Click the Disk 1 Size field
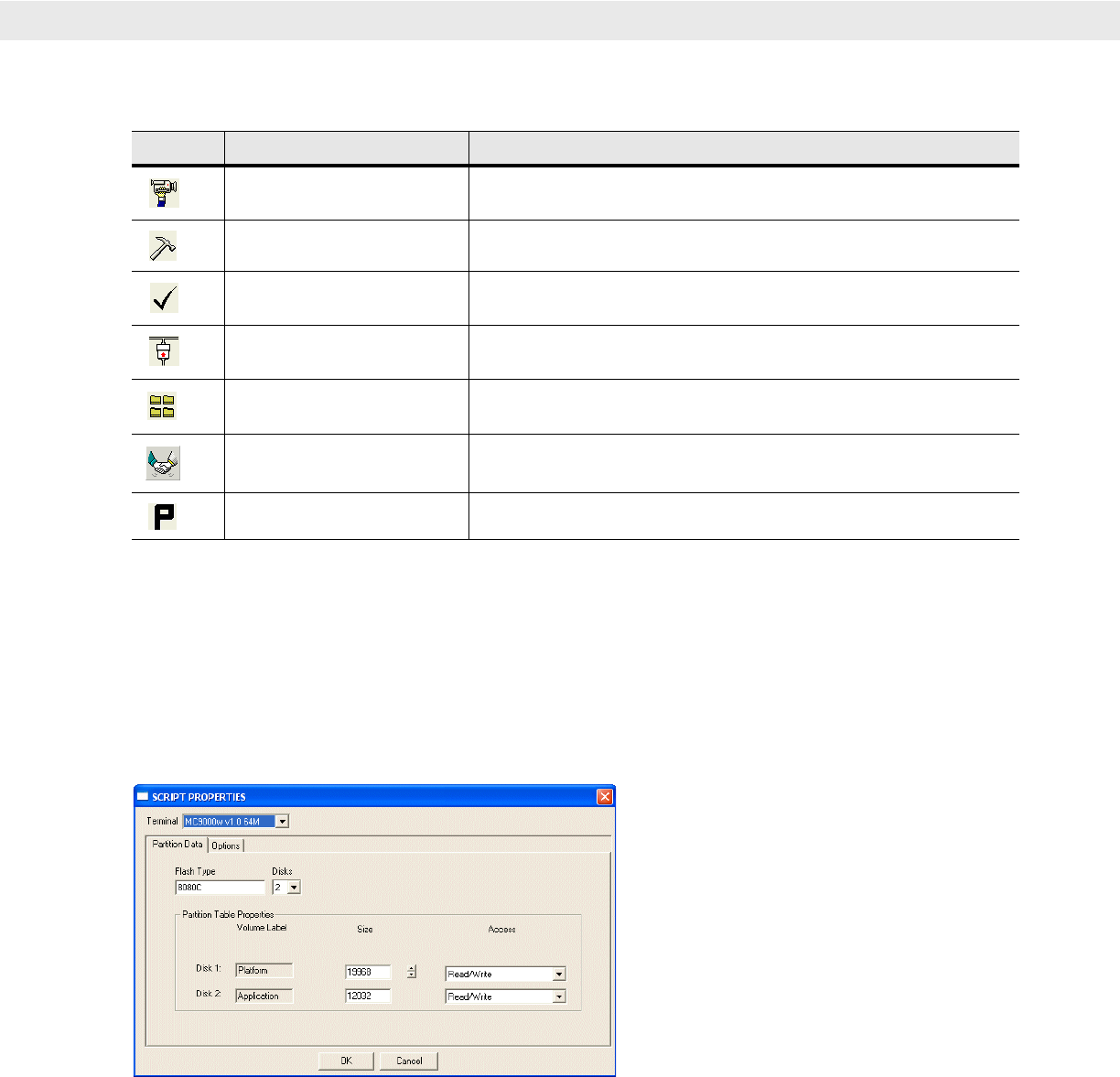Screen dimensions: 1120x1077 click(x=369, y=972)
